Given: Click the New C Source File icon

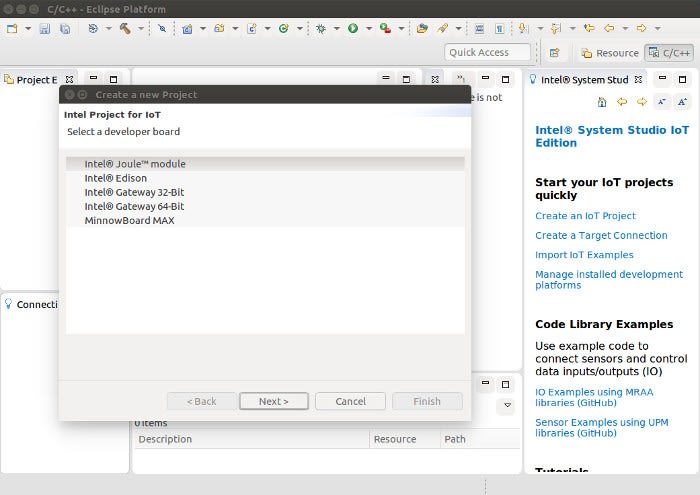Looking at the screenshot, I should (252, 29).
